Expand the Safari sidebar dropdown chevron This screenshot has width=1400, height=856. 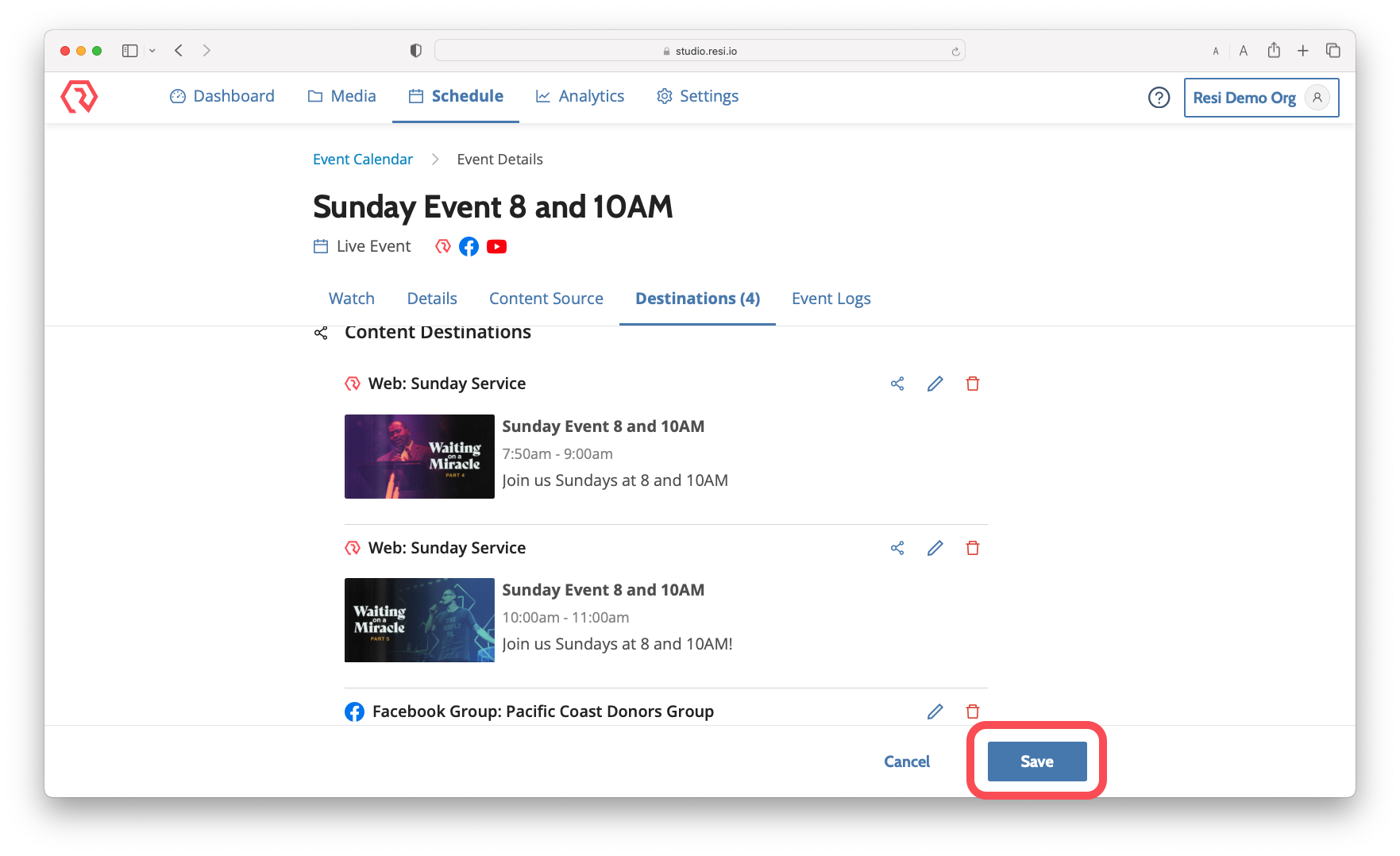(x=152, y=51)
